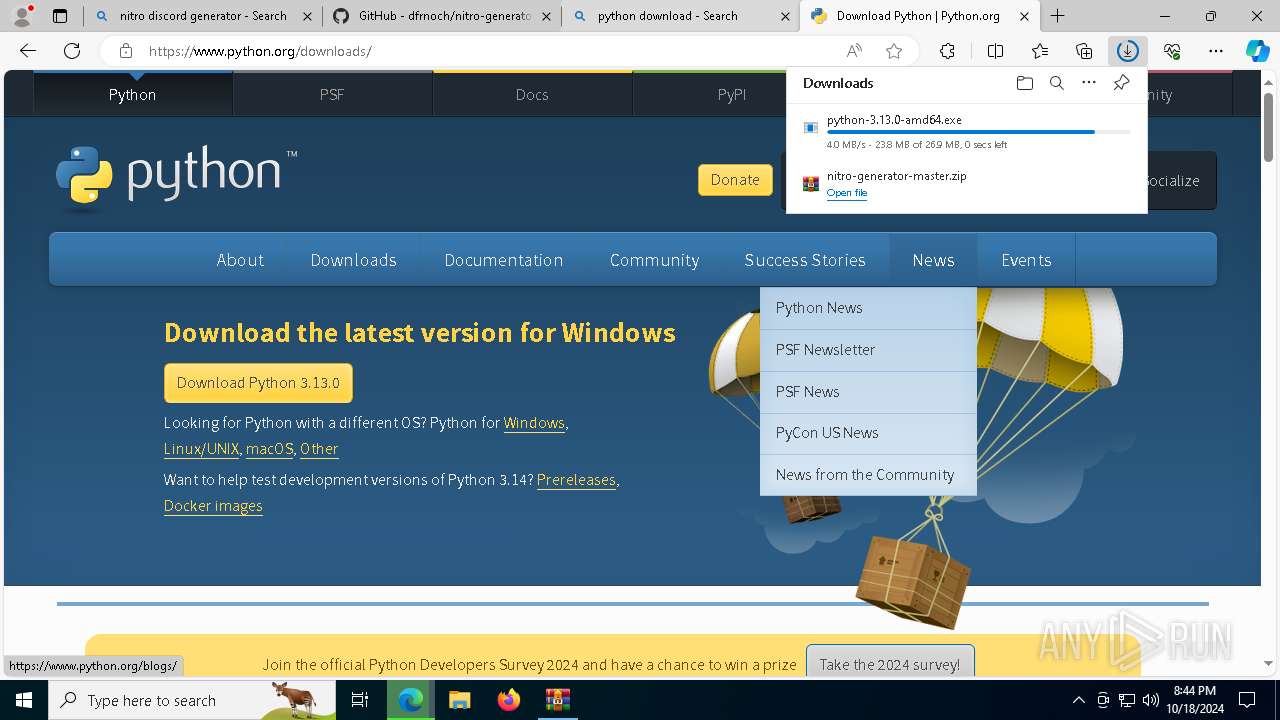
Task: Open the Success Stories menu
Action: [805, 260]
